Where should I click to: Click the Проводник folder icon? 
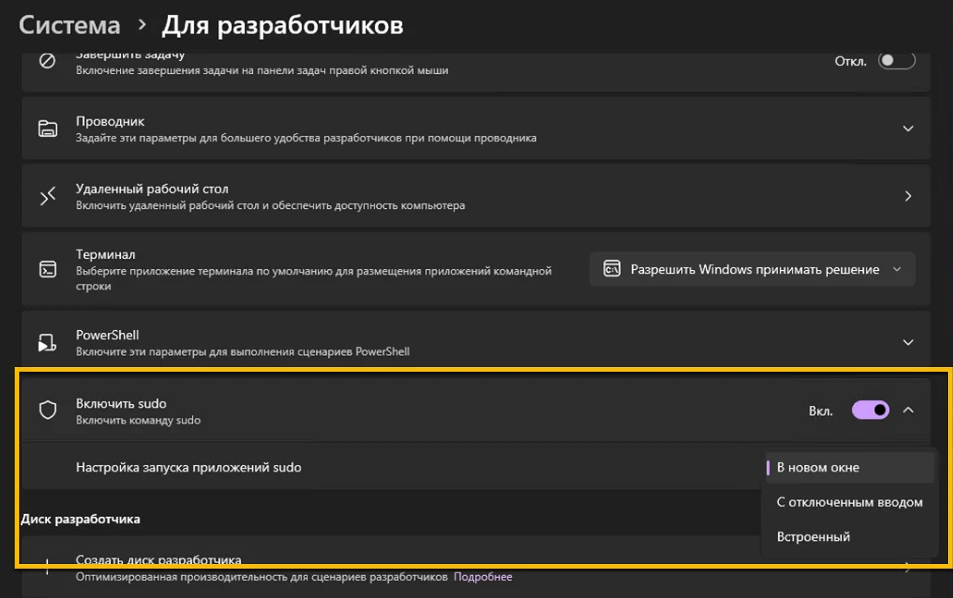point(47,128)
